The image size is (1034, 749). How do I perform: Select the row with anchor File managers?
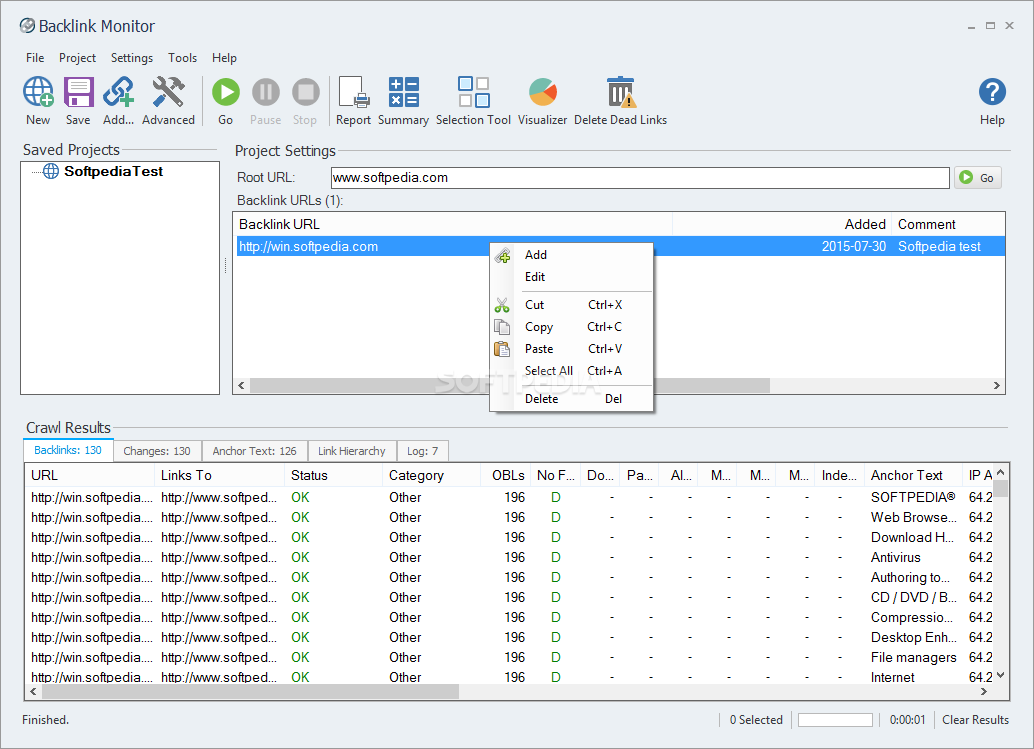pos(509,657)
